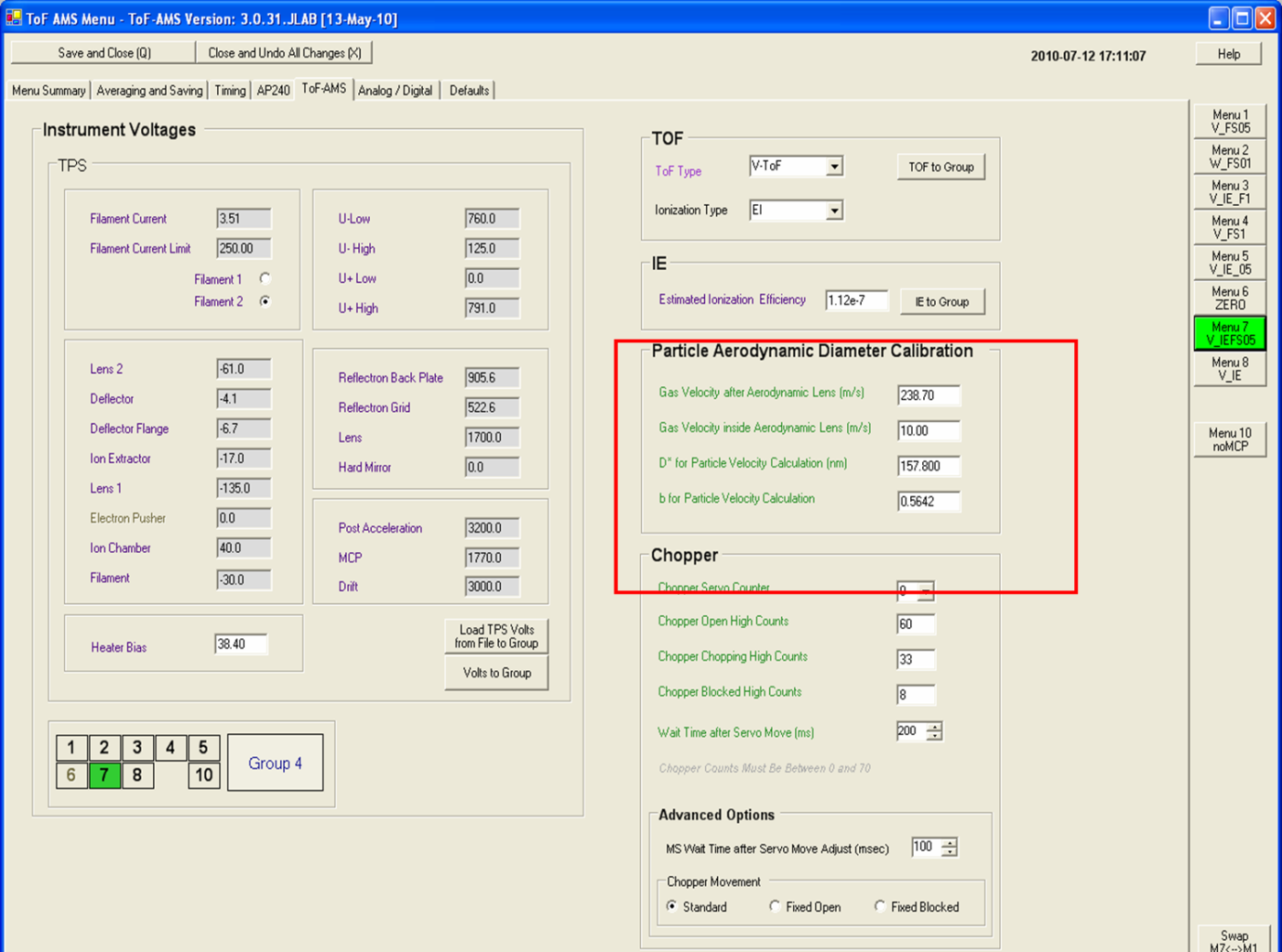Click the Help button
The image size is (1282, 952).
1228,54
